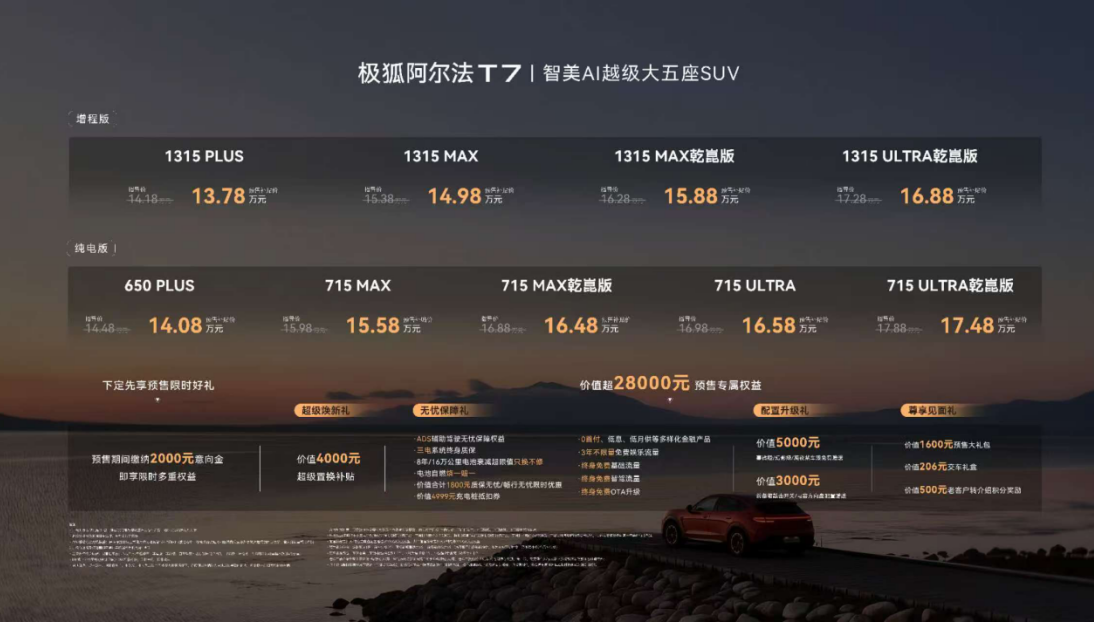Click the crossed-out 14.18 price
Screen dimensions: 1094x624
(x=149, y=199)
